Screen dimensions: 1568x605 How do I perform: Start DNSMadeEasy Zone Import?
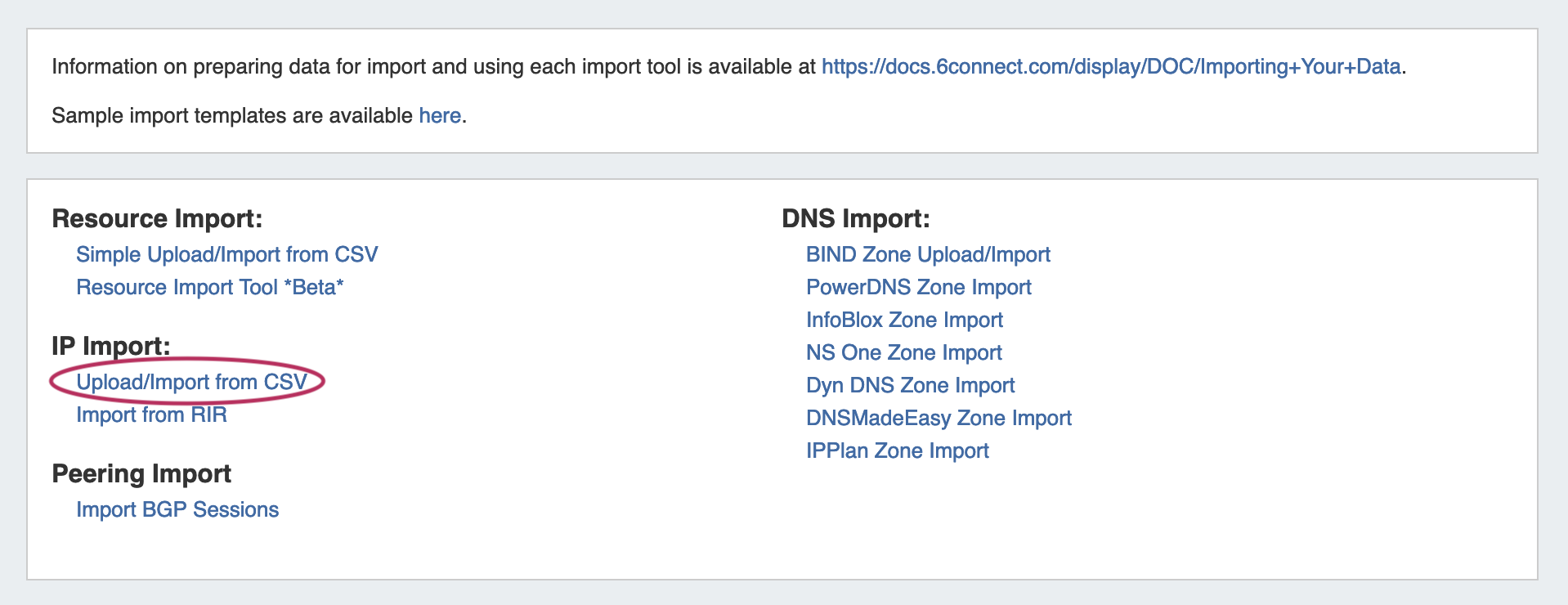(x=939, y=419)
